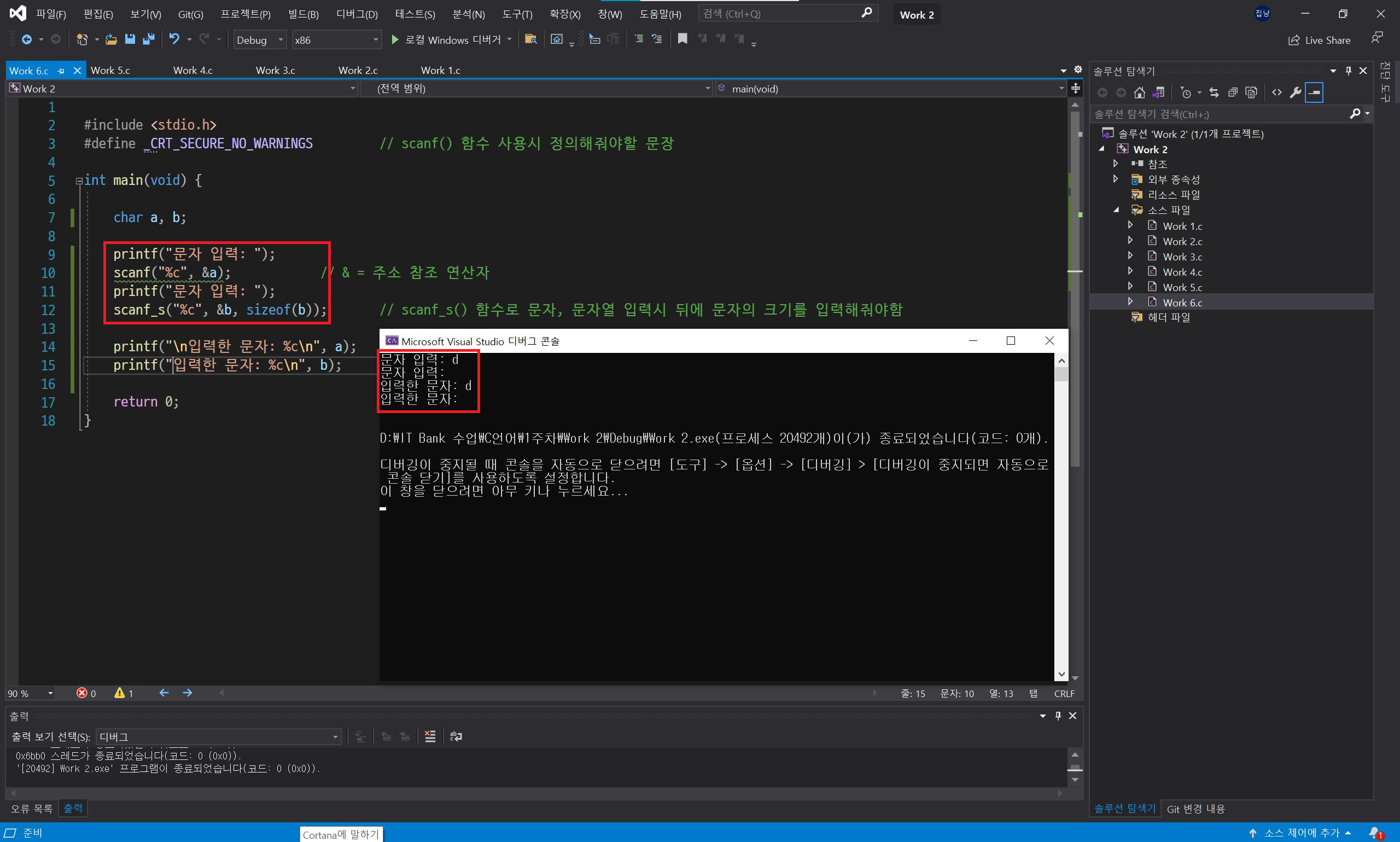Click the Open File folder icon
This screenshot has height=842, width=1400.
[111, 39]
